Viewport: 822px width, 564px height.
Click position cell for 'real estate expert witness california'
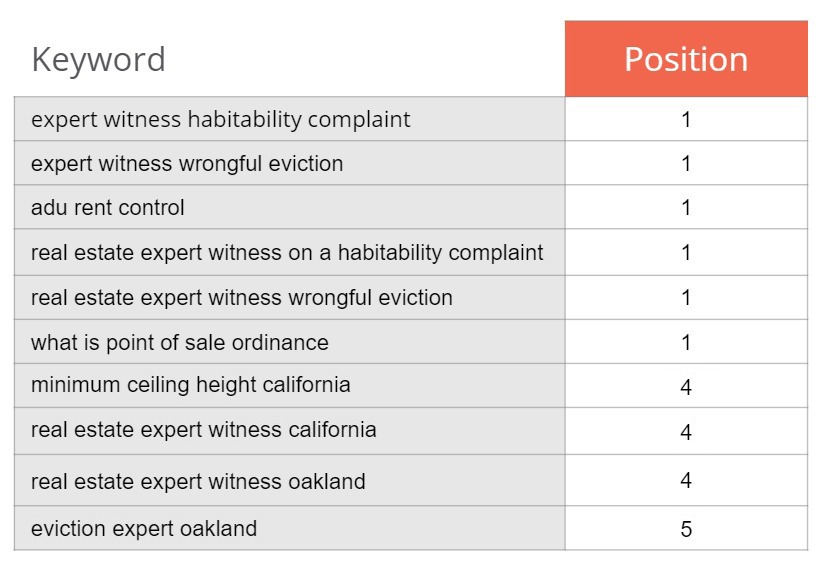tap(686, 431)
